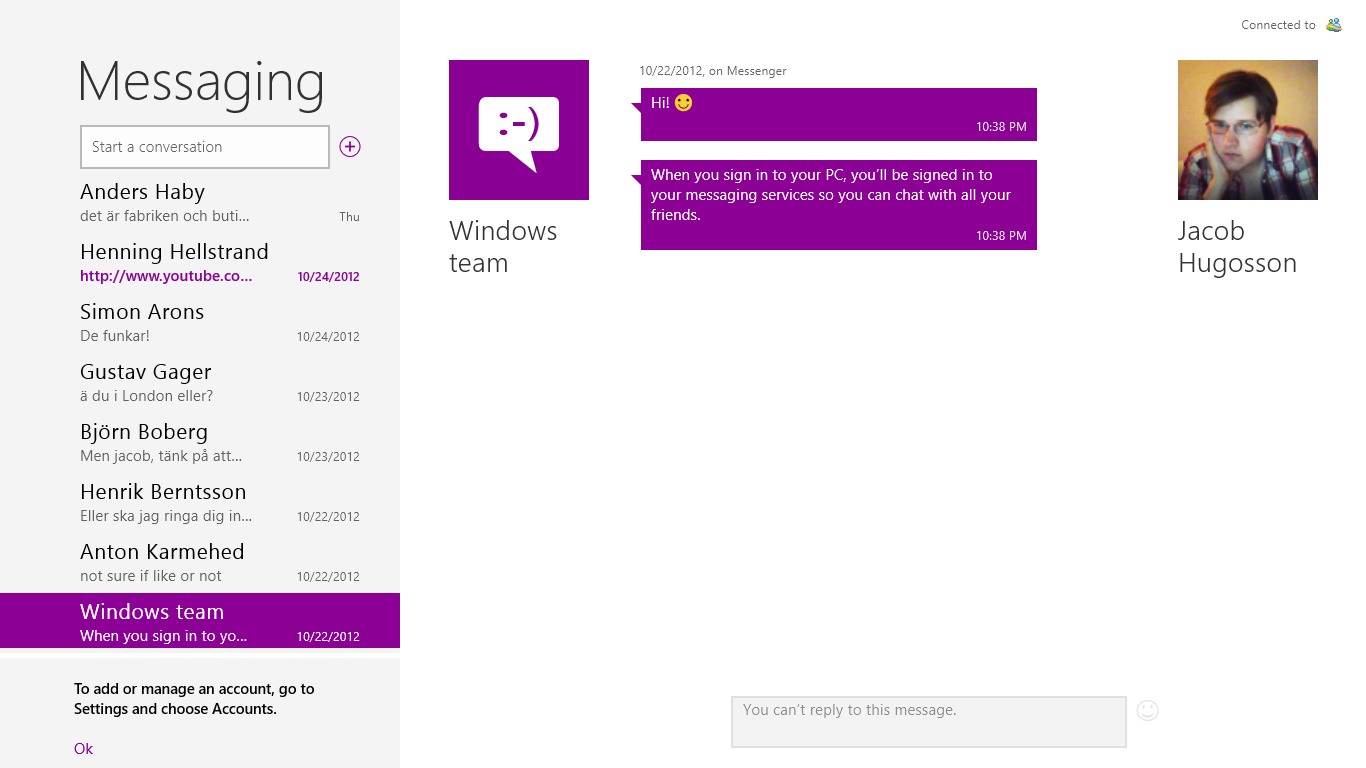Click the Messenger status icon after Connected to
The width and height of the screenshot is (1366, 768).
point(1334,24)
